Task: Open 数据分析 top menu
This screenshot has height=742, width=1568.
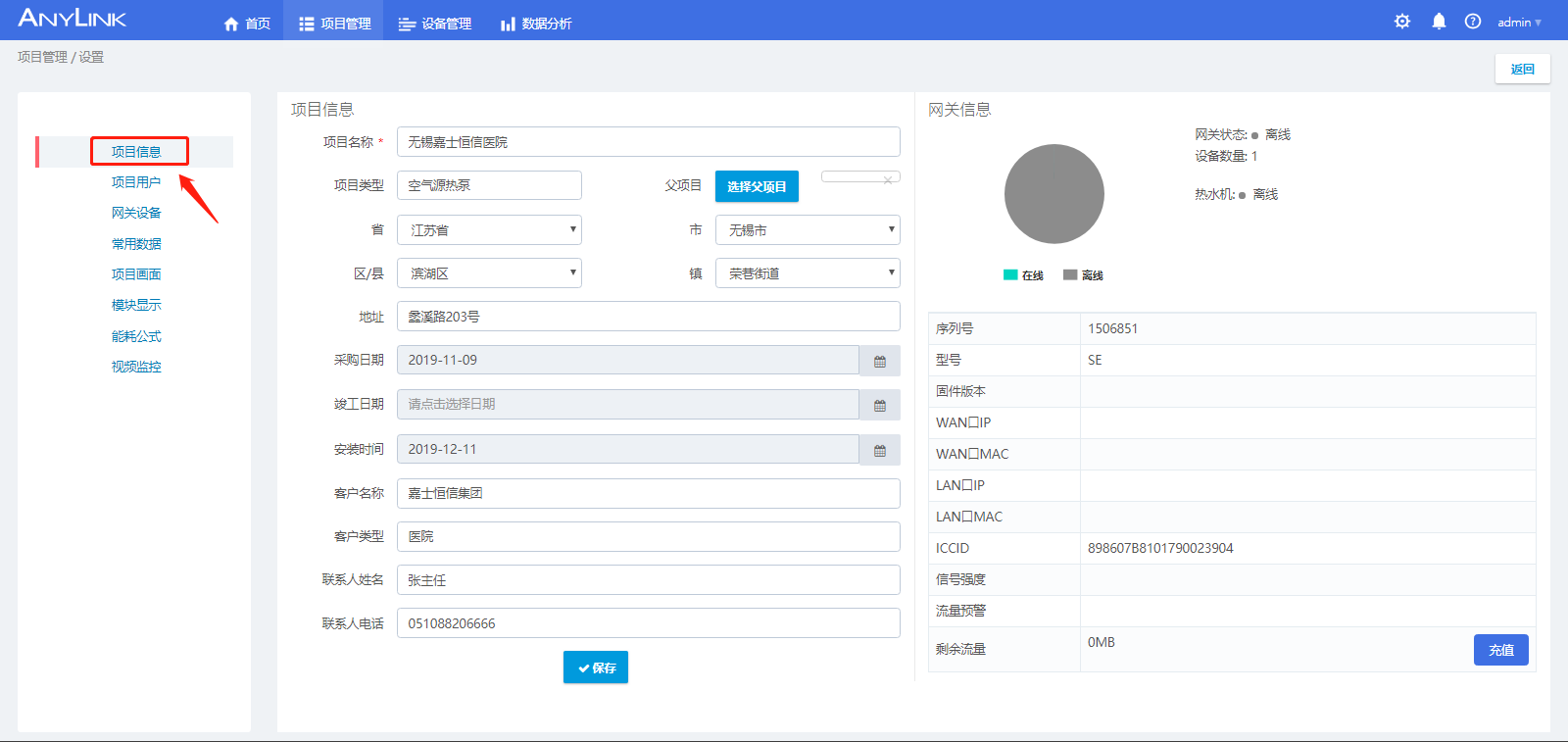Action: coord(536,23)
